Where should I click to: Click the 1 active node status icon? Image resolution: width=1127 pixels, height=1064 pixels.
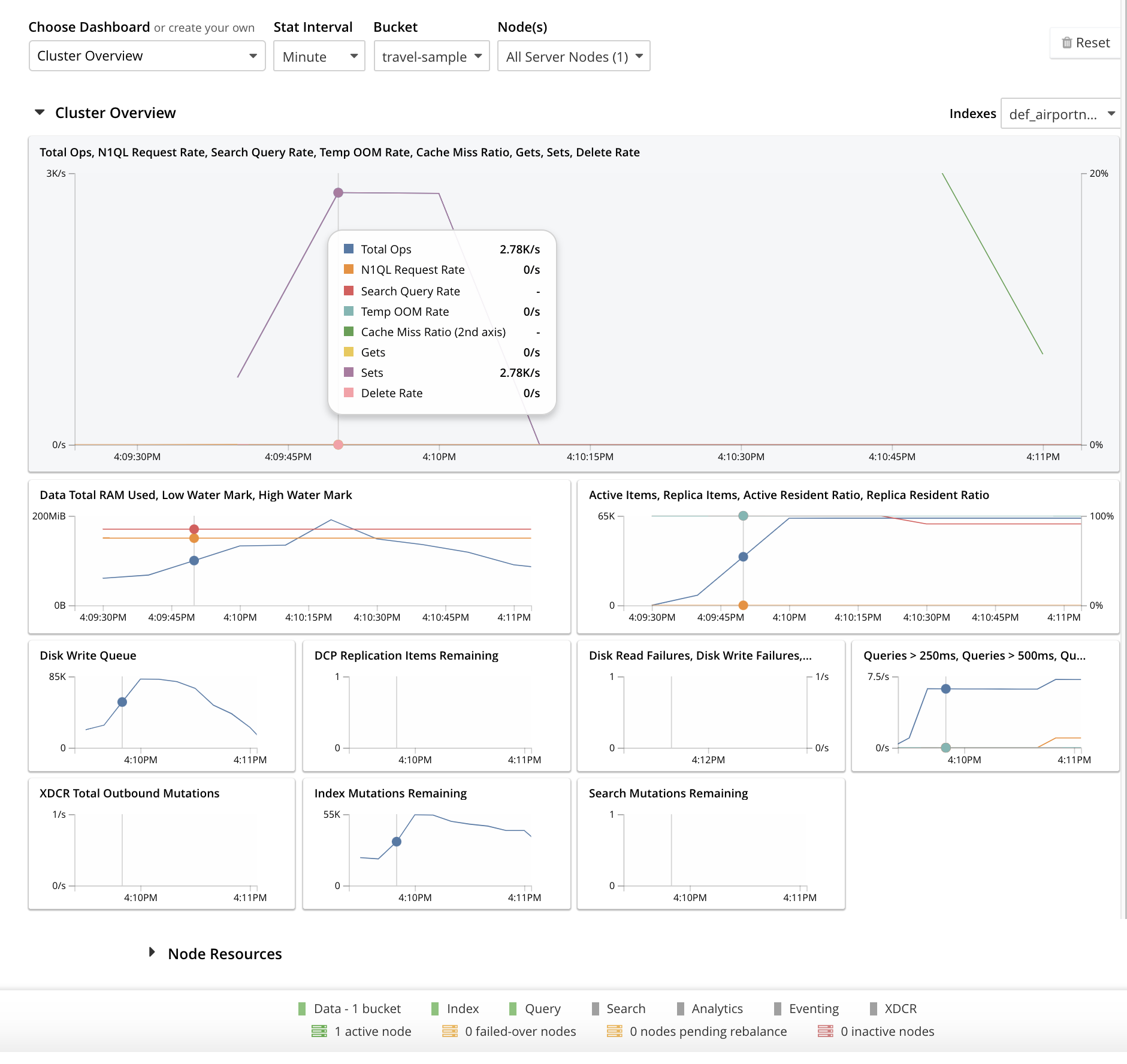tap(319, 1032)
